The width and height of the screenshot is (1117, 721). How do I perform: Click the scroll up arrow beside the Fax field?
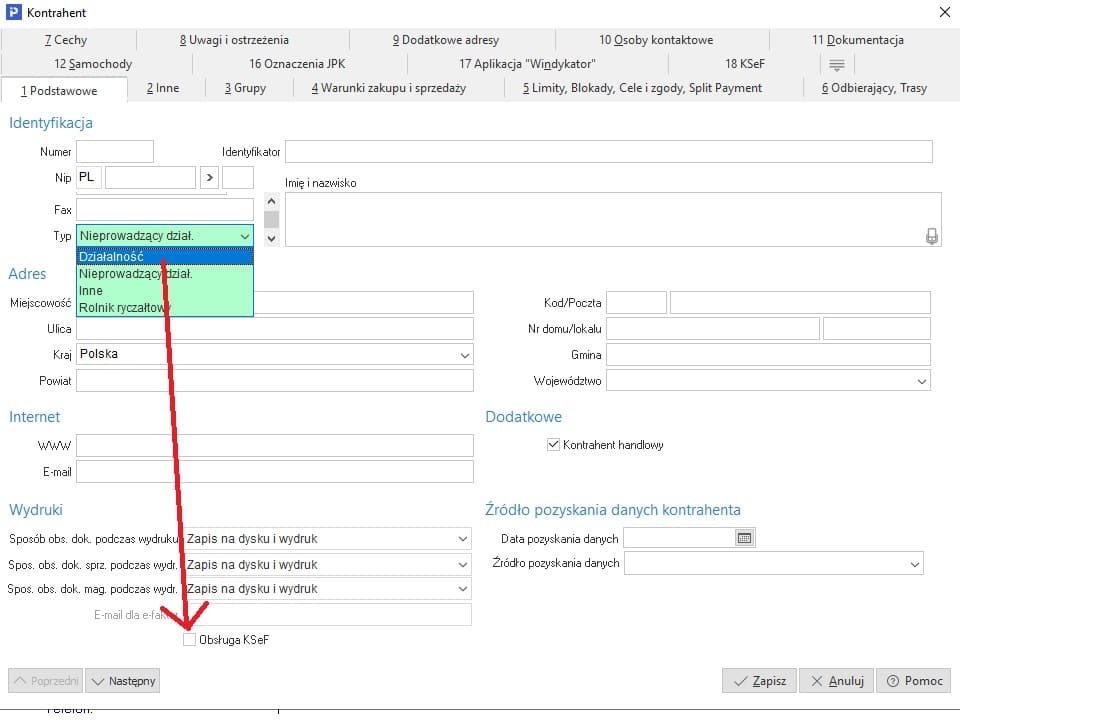point(271,201)
